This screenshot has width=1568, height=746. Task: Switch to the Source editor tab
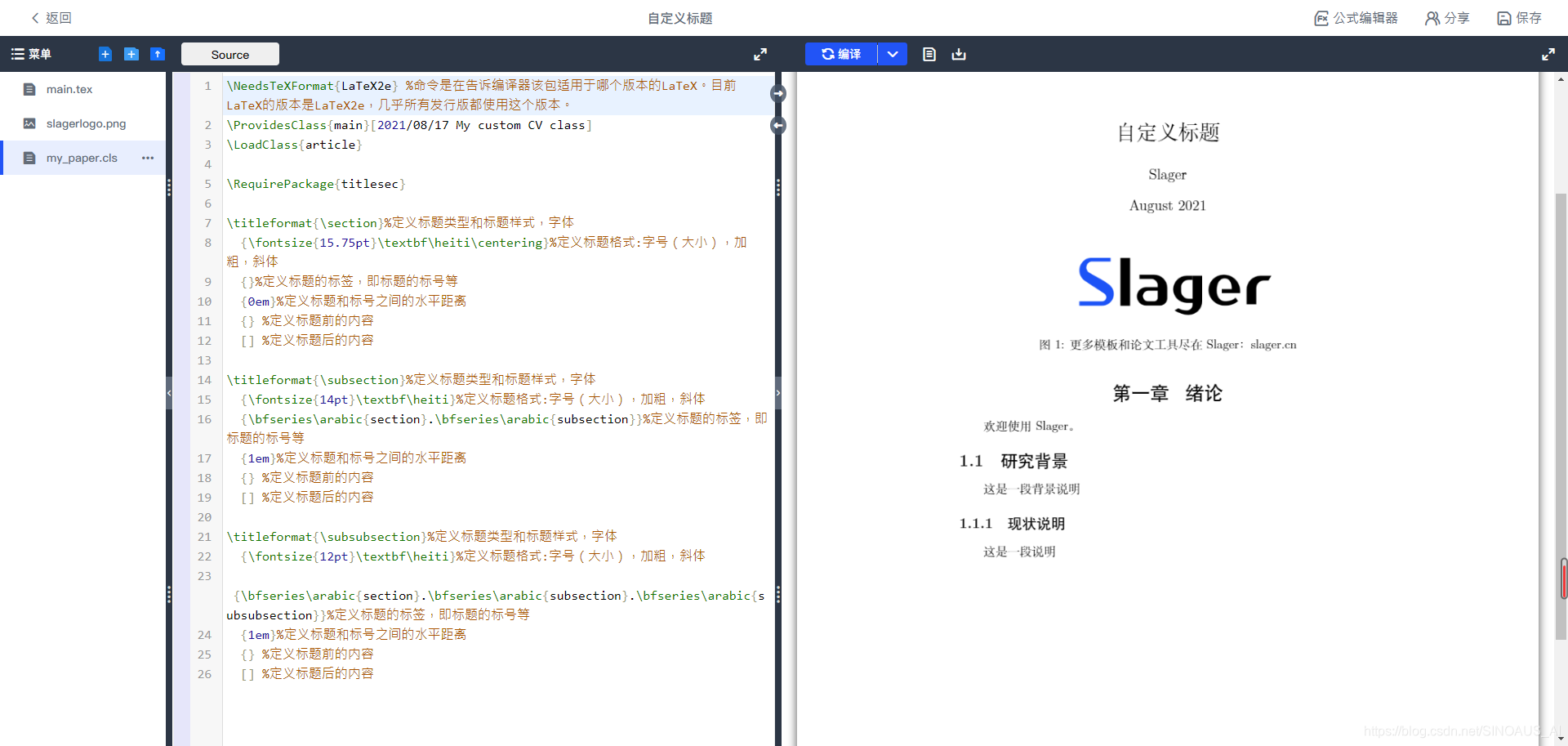tap(230, 55)
